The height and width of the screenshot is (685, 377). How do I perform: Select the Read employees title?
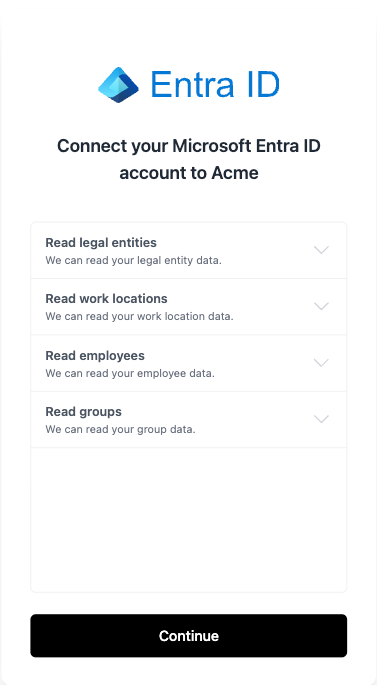[95, 356]
